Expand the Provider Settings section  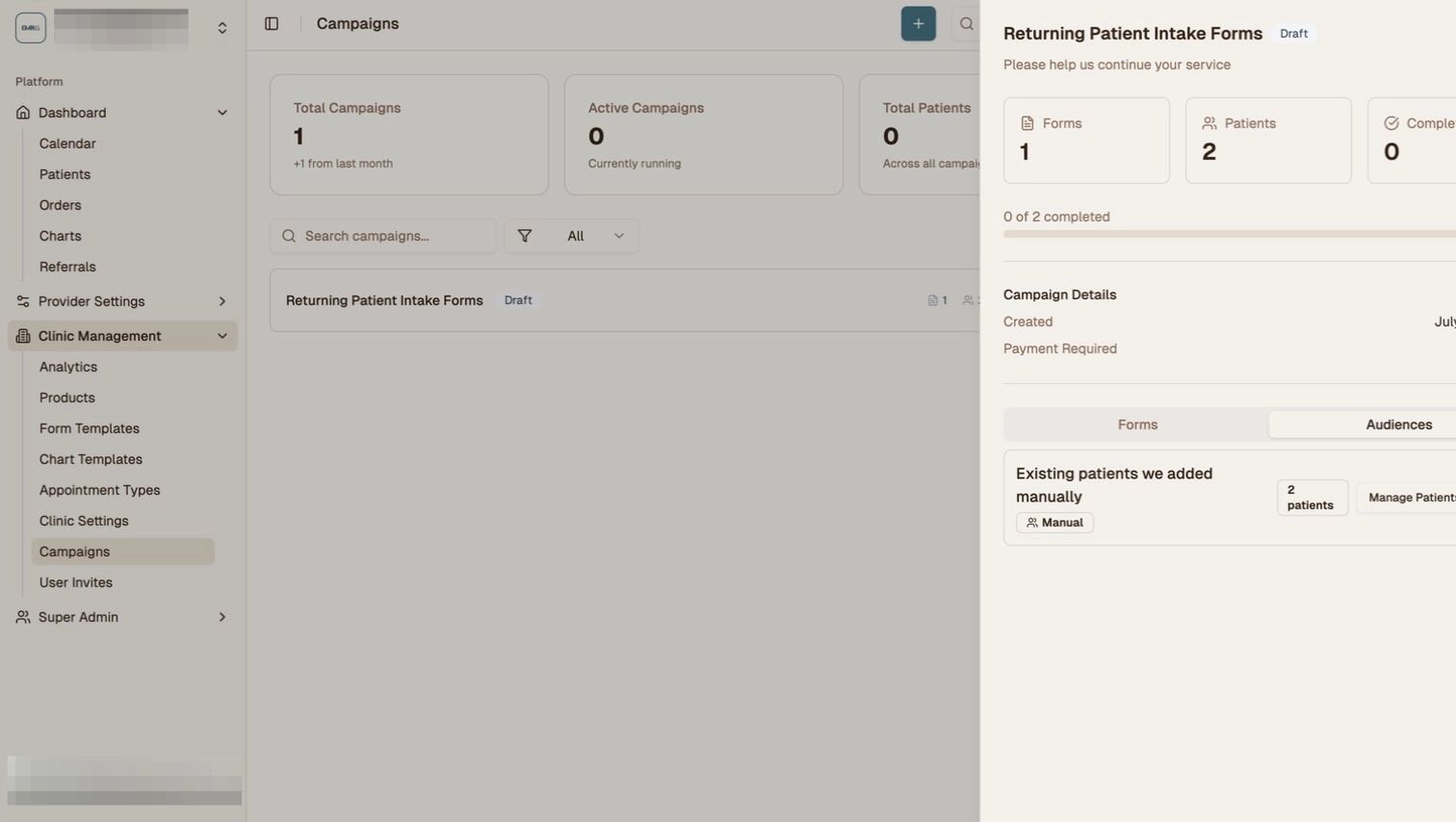click(x=222, y=301)
